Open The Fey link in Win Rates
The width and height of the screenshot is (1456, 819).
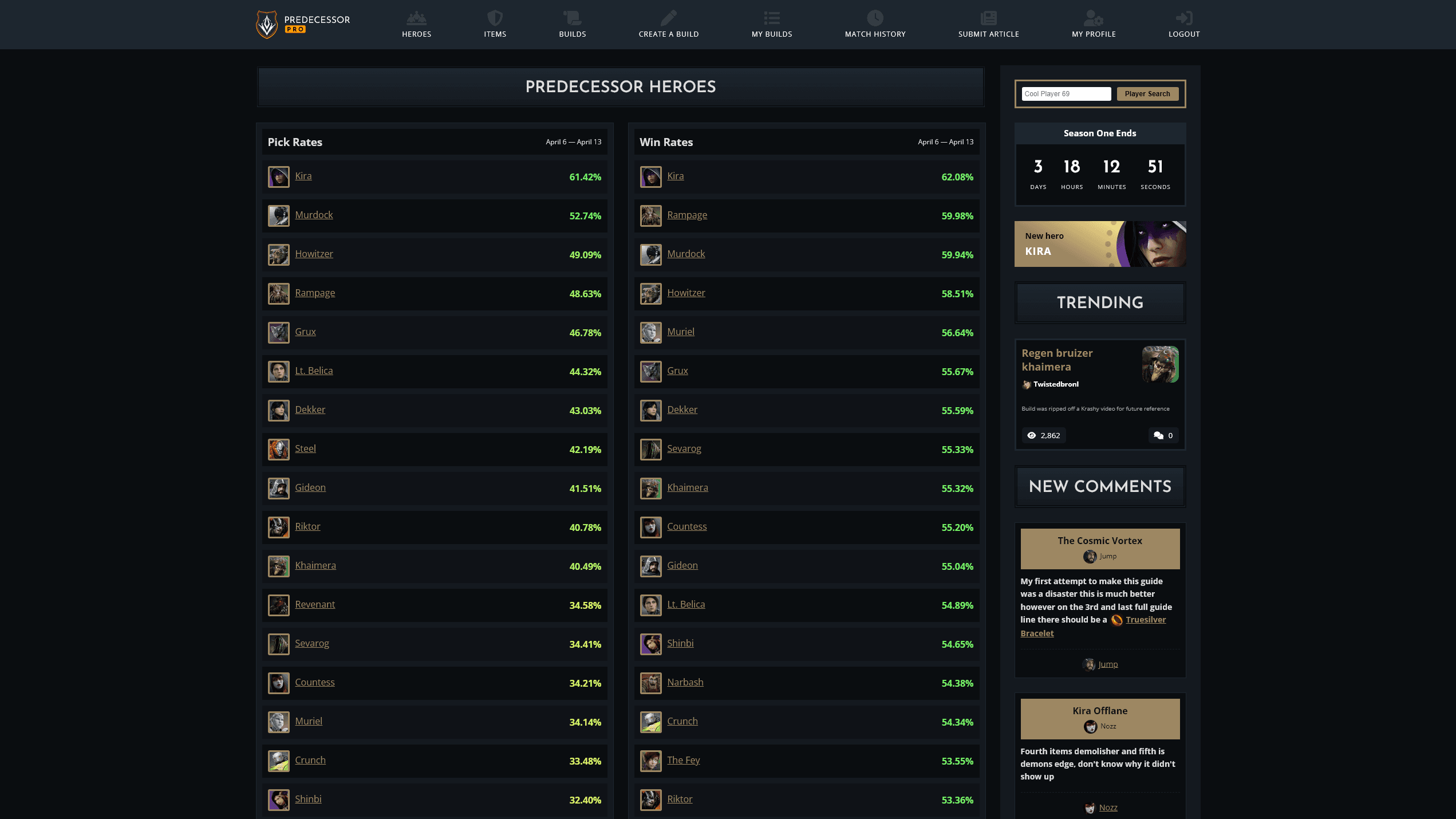[x=683, y=760]
